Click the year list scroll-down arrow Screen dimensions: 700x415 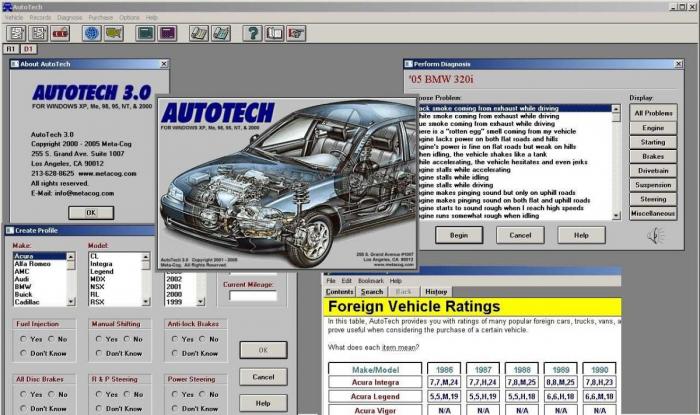point(201,302)
